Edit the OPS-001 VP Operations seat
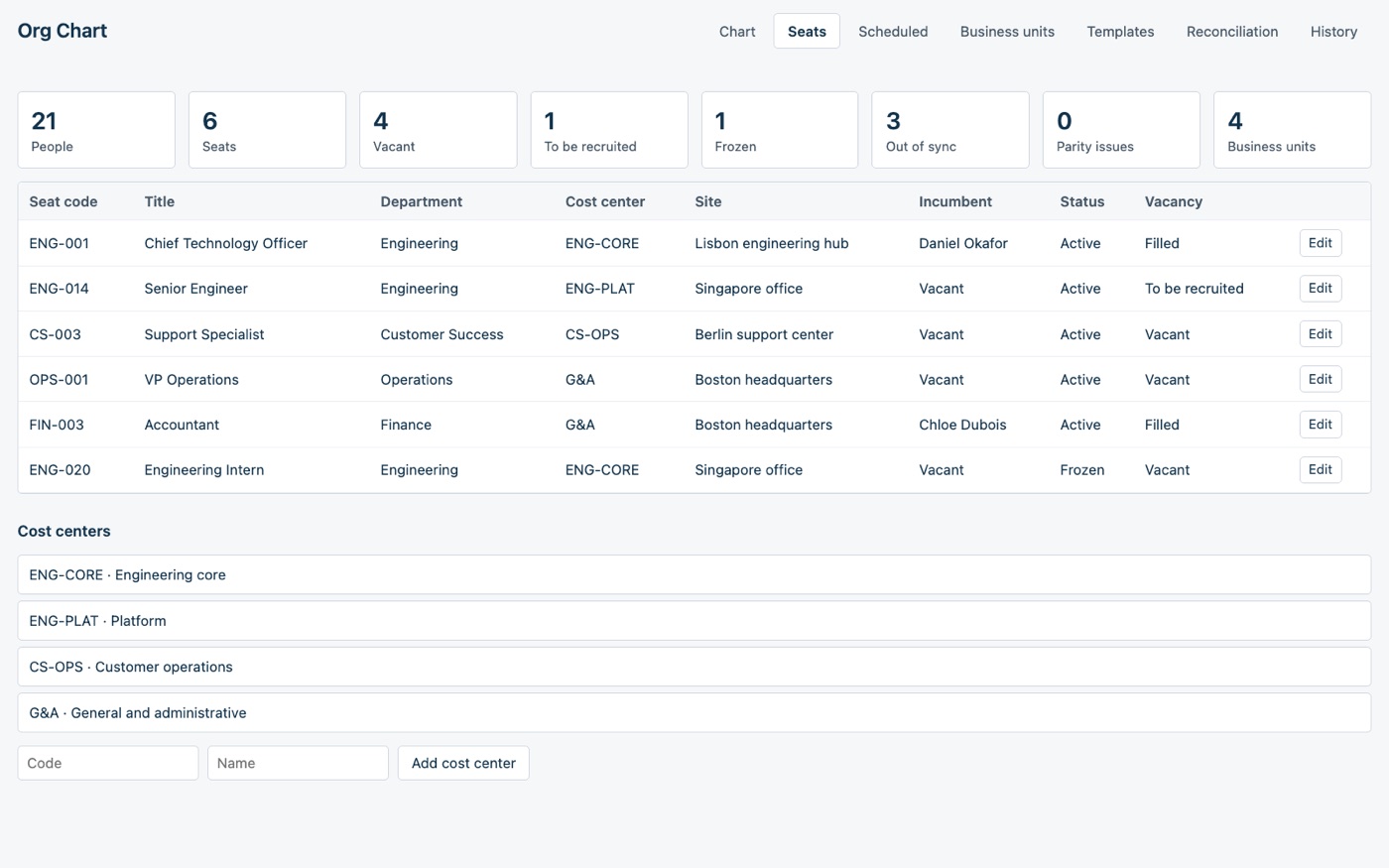The width and height of the screenshot is (1389, 868). point(1320,379)
